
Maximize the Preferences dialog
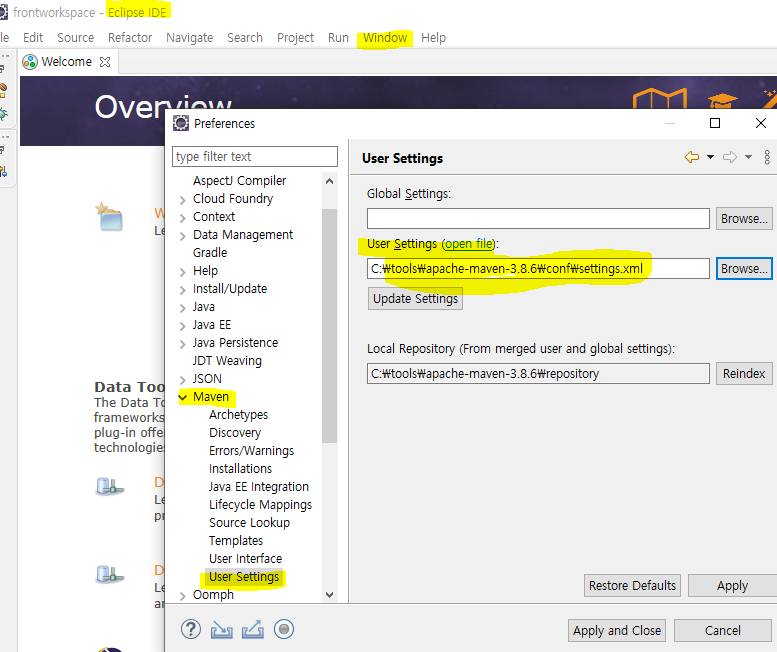tap(715, 123)
